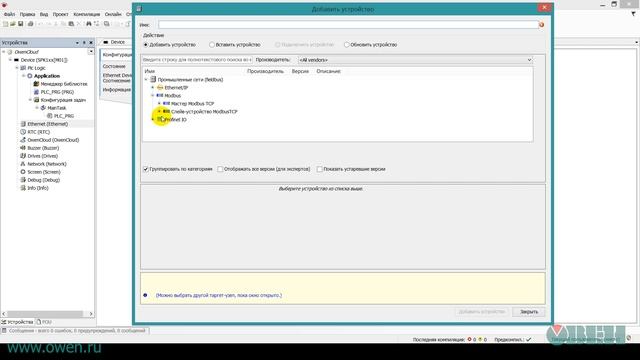Screen dimensions: 640x360
Task: Click the Drives node icon
Action: [23, 156]
